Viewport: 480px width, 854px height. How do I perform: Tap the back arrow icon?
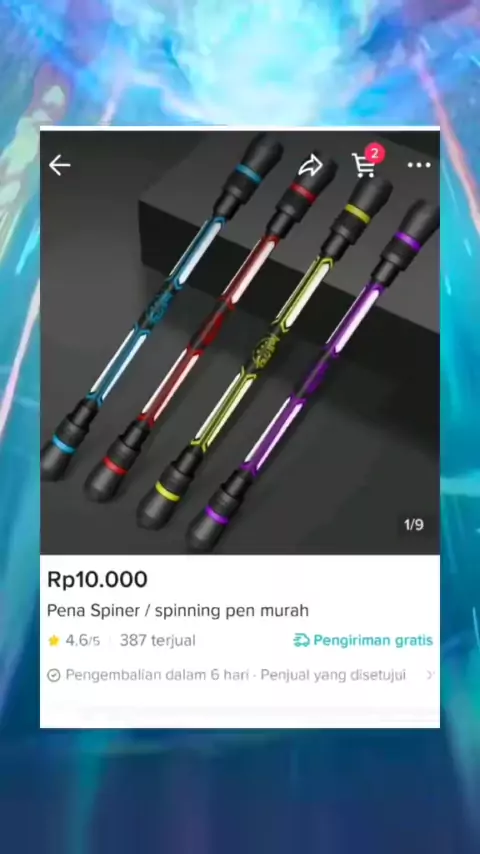(x=59, y=165)
